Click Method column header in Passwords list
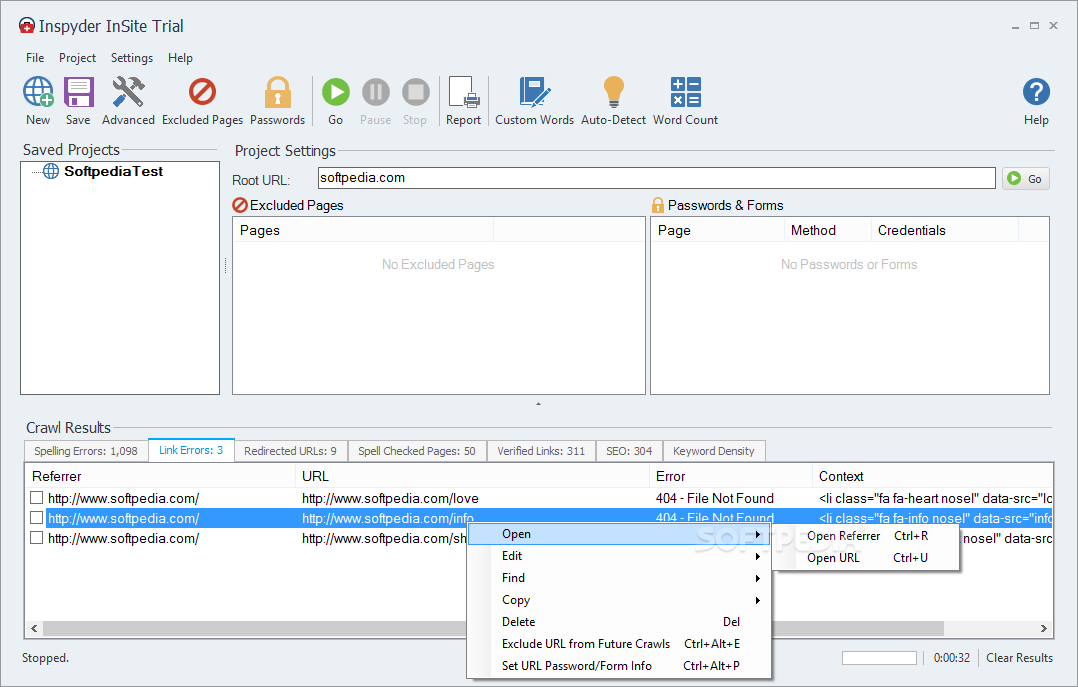Image resolution: width=1078 pixels, height=687 pixels. (827, 230)
